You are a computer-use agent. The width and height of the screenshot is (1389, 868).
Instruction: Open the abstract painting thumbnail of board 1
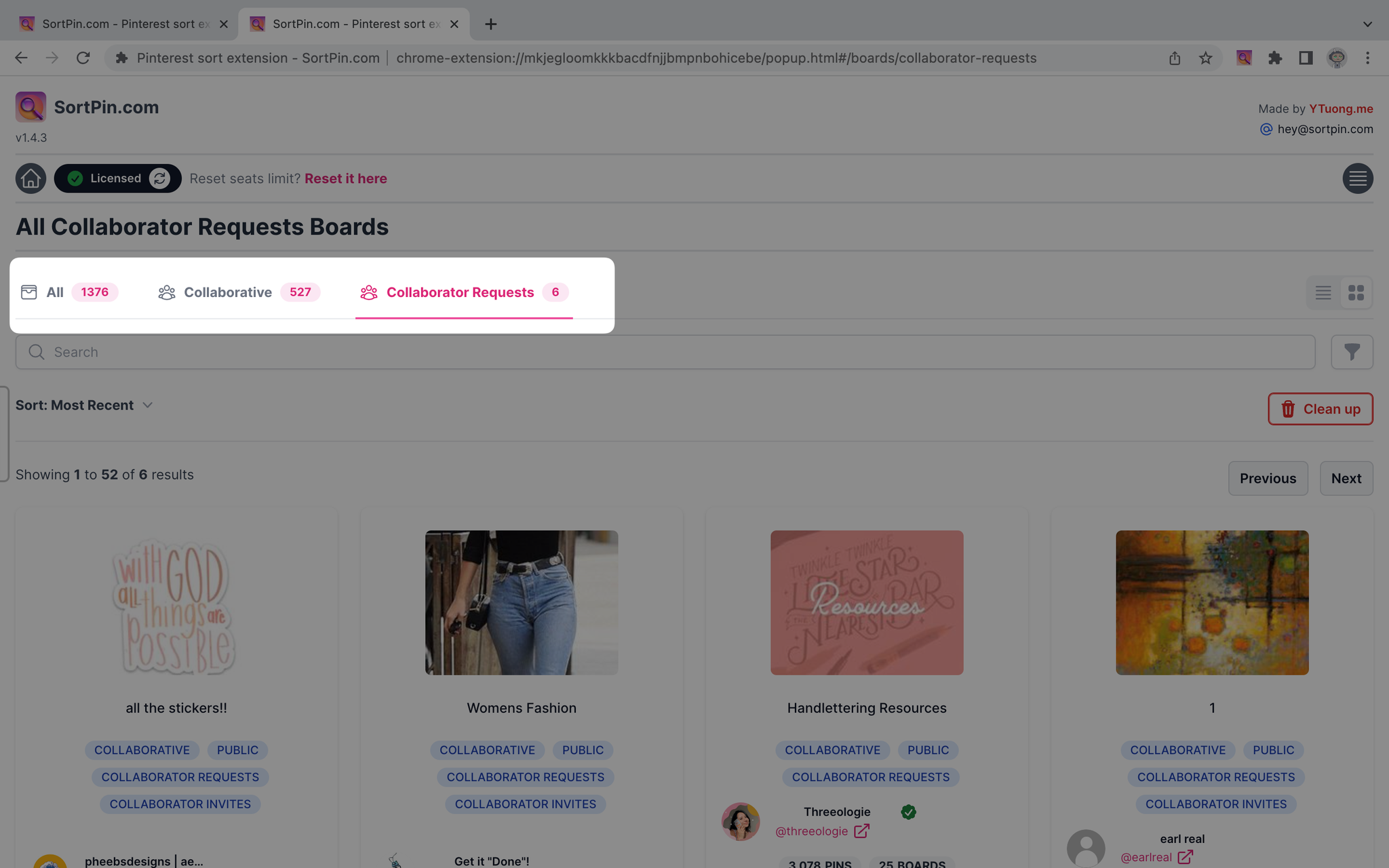[1212, 603]
